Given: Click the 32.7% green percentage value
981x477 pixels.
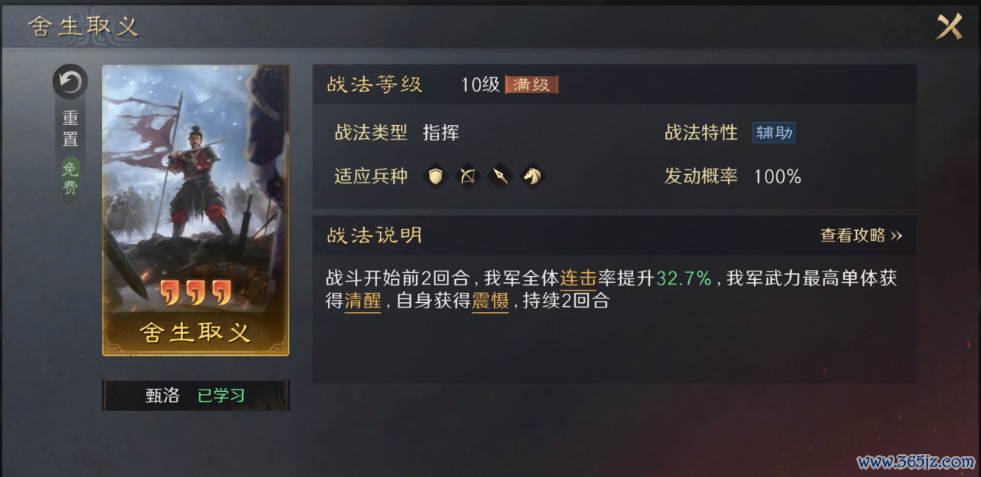Looking at the screenshot, I should 684,278.
